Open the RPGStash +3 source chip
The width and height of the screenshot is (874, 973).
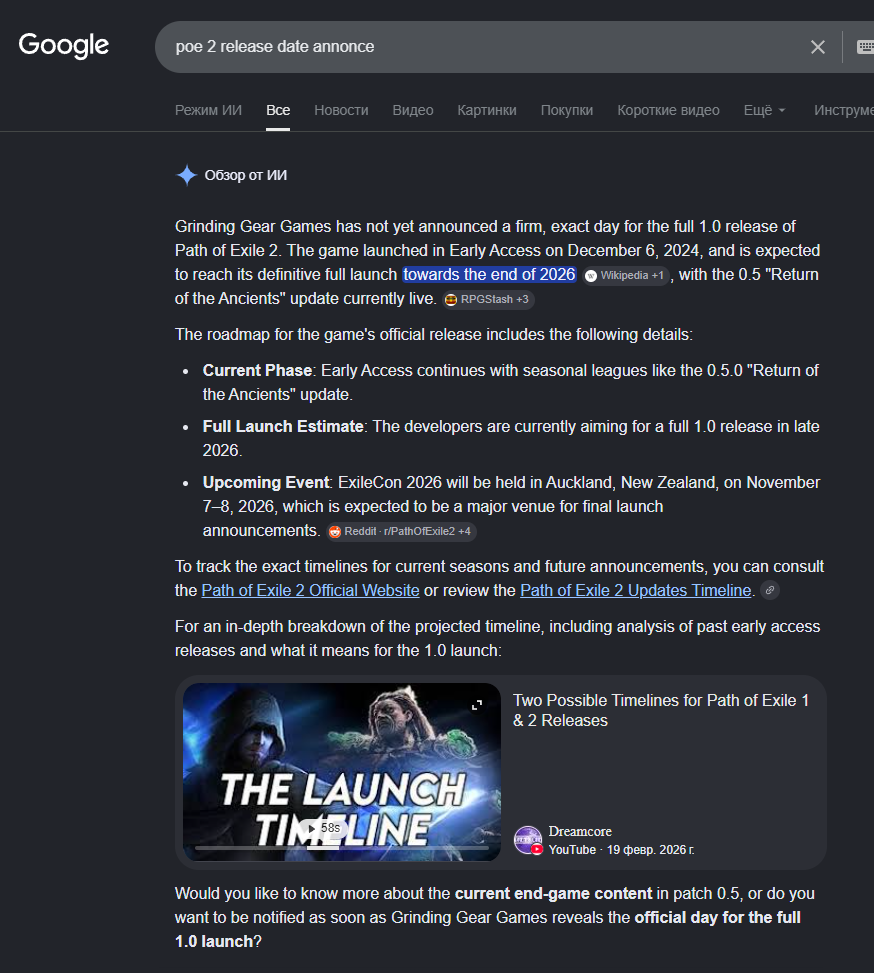pos(488,300)
